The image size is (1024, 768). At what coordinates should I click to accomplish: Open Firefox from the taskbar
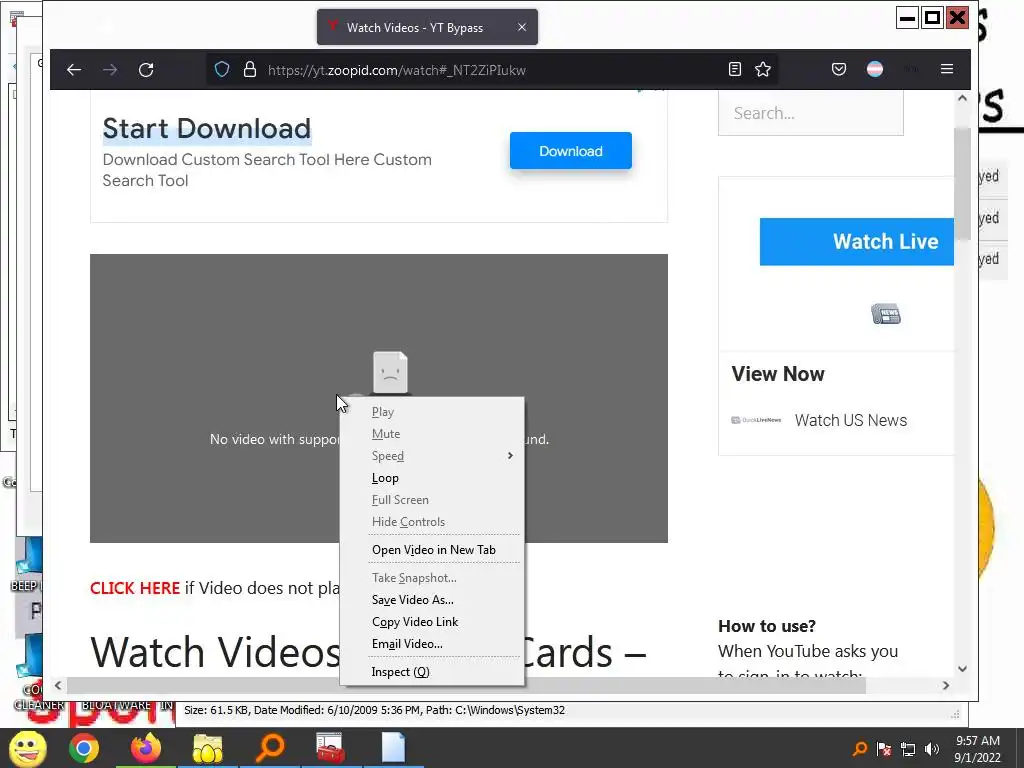[x=146, y=748]
